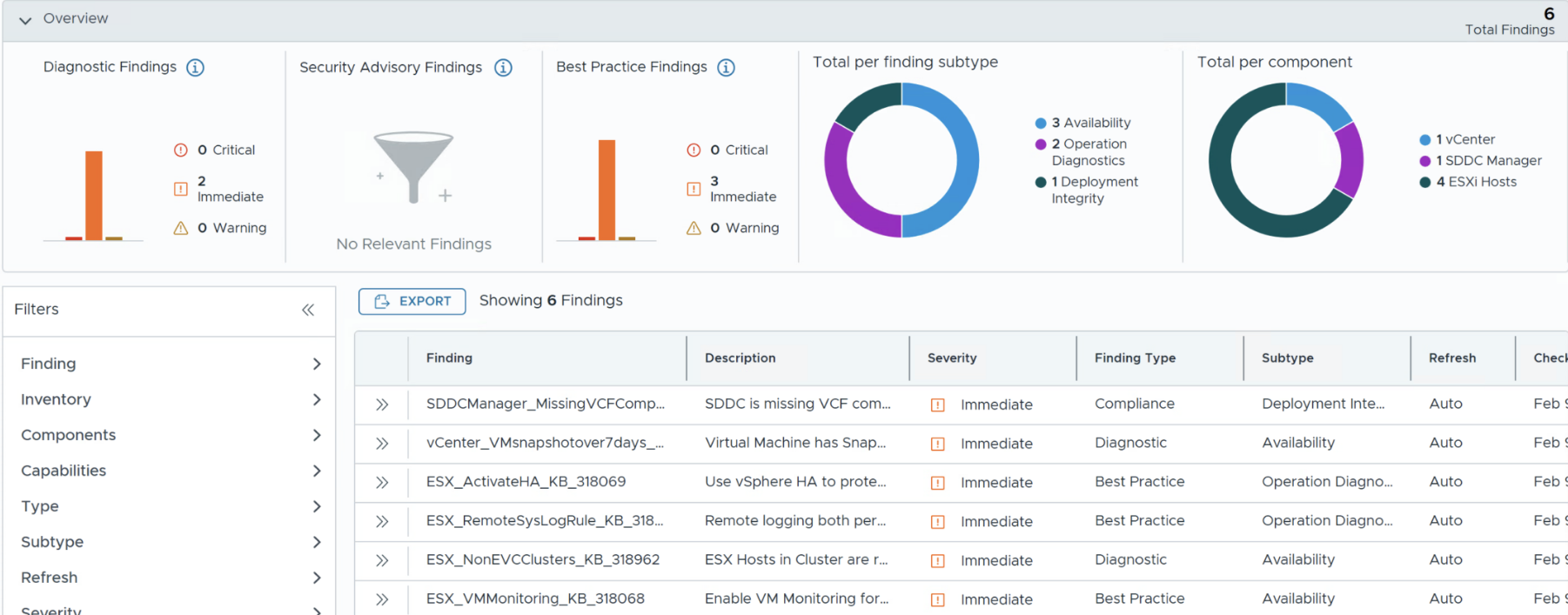Viewport: 1568px width, 615px height.
Task: Click orange Immediate bar in Diagnostic Findings chart
Action: (x=93, y=195)
